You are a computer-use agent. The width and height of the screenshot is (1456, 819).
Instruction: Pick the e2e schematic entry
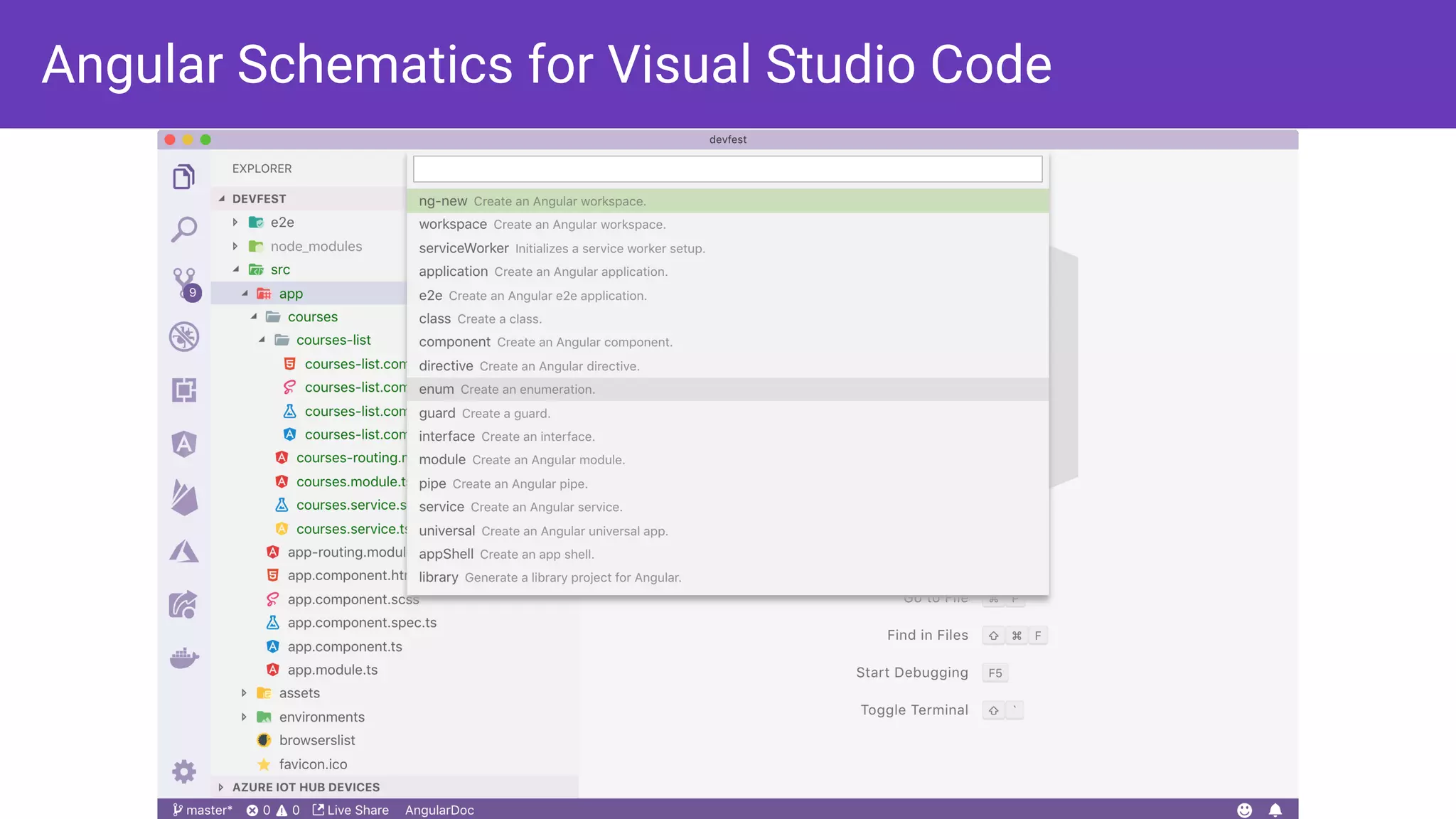point(727,295)
